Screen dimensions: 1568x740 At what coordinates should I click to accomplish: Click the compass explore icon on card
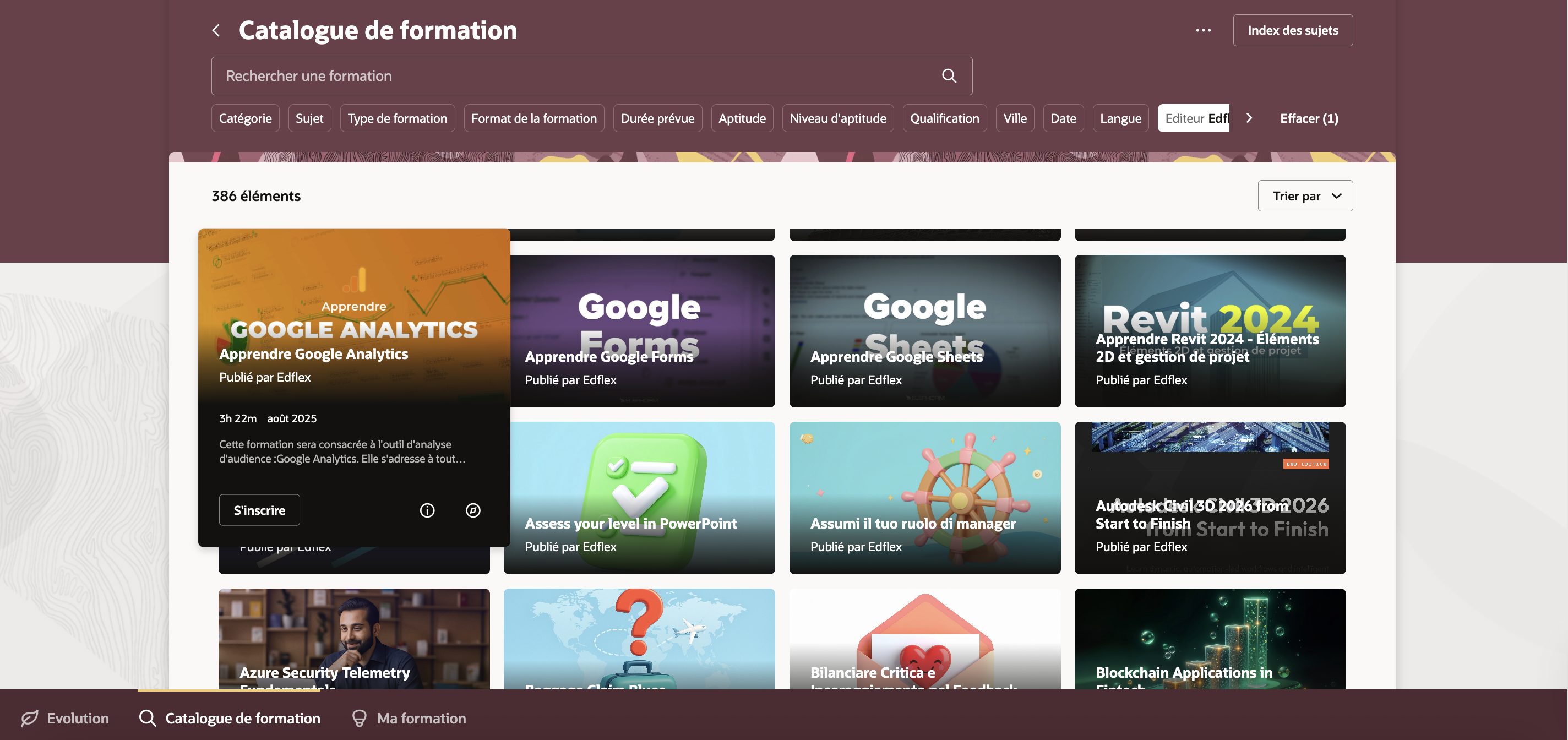pos(473,510)
